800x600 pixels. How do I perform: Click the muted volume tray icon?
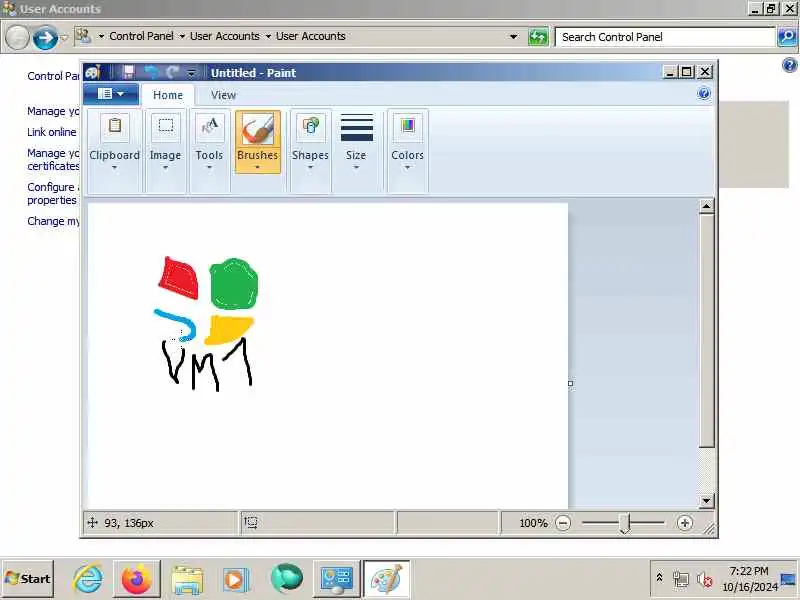point(705,579)
